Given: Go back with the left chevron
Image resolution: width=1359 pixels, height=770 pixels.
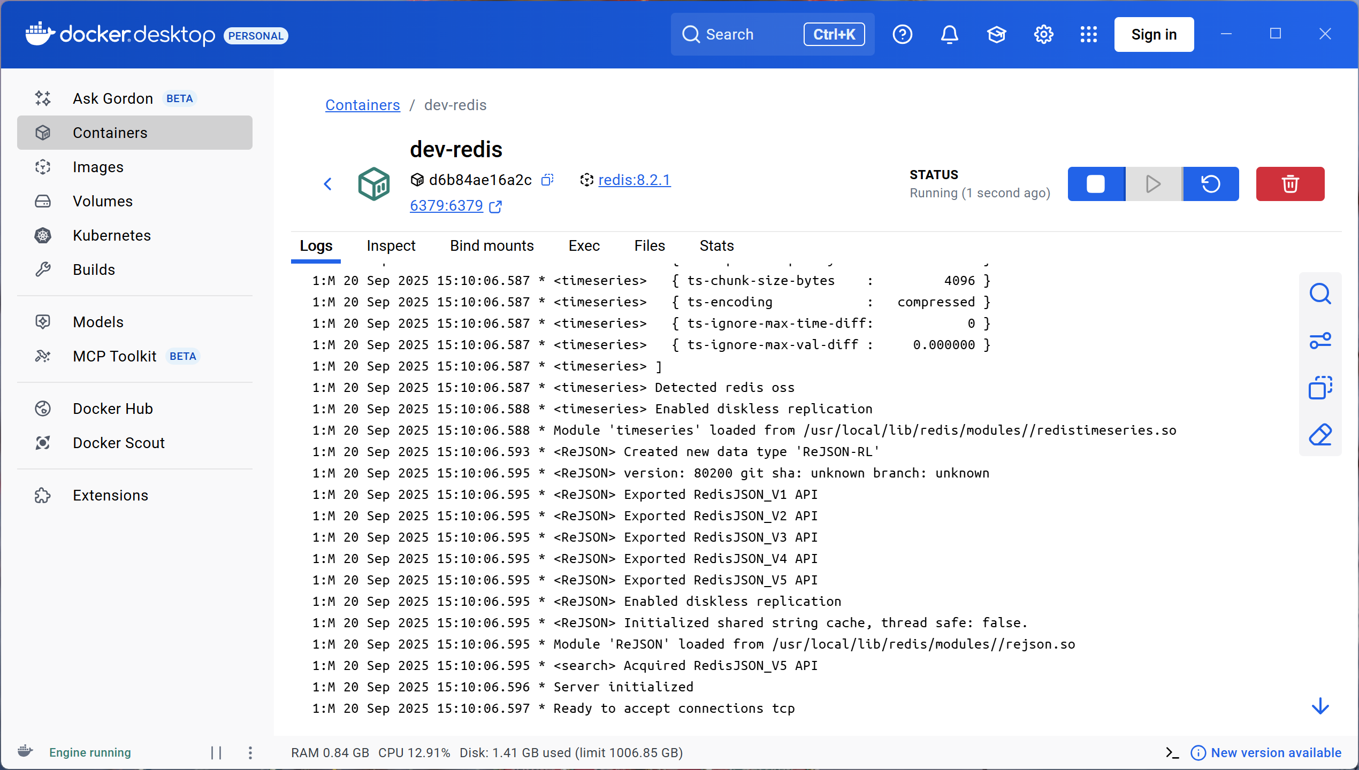Looking at the screenshot, I should click(x=327, y=184).
